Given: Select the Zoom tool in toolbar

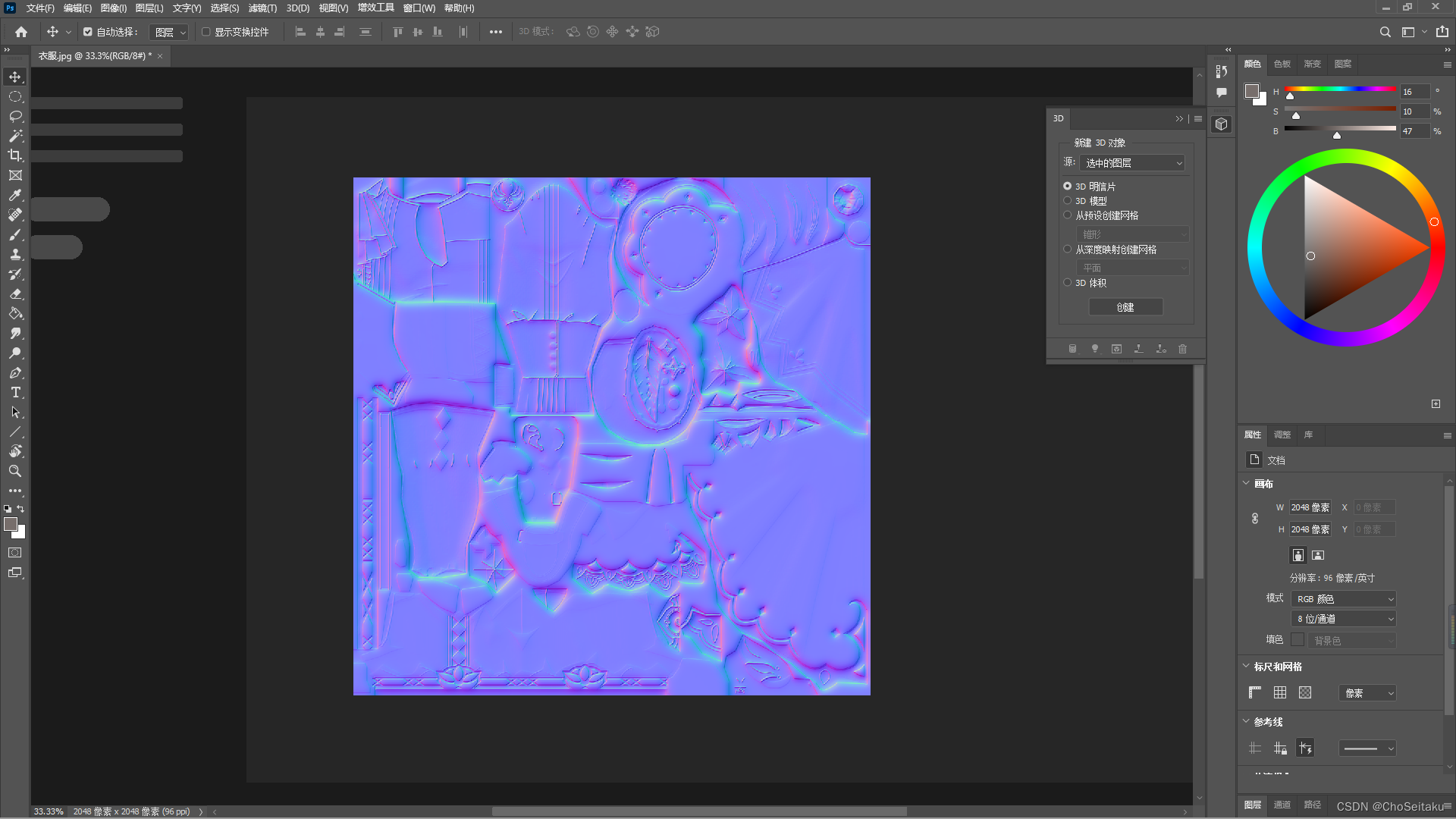Looking at the screenshot, I should [15, 471].
